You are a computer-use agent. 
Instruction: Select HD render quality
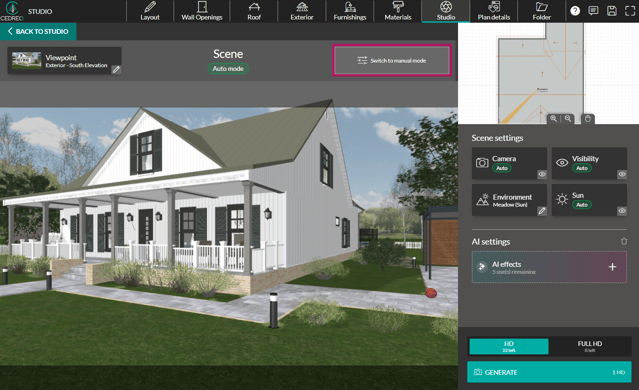tap(509, 346)
